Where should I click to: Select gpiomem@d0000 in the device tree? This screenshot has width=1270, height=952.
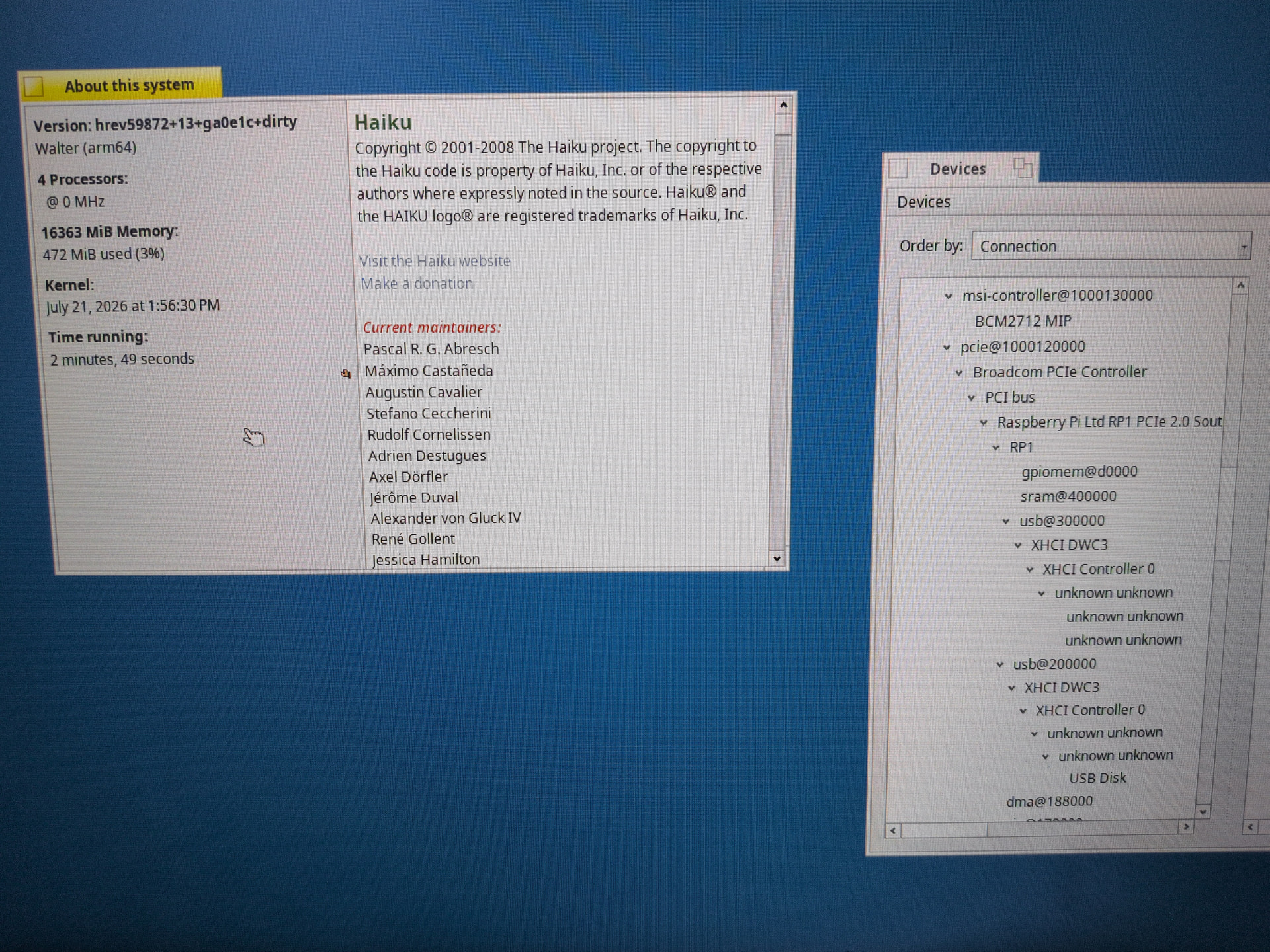(1079, 472)
